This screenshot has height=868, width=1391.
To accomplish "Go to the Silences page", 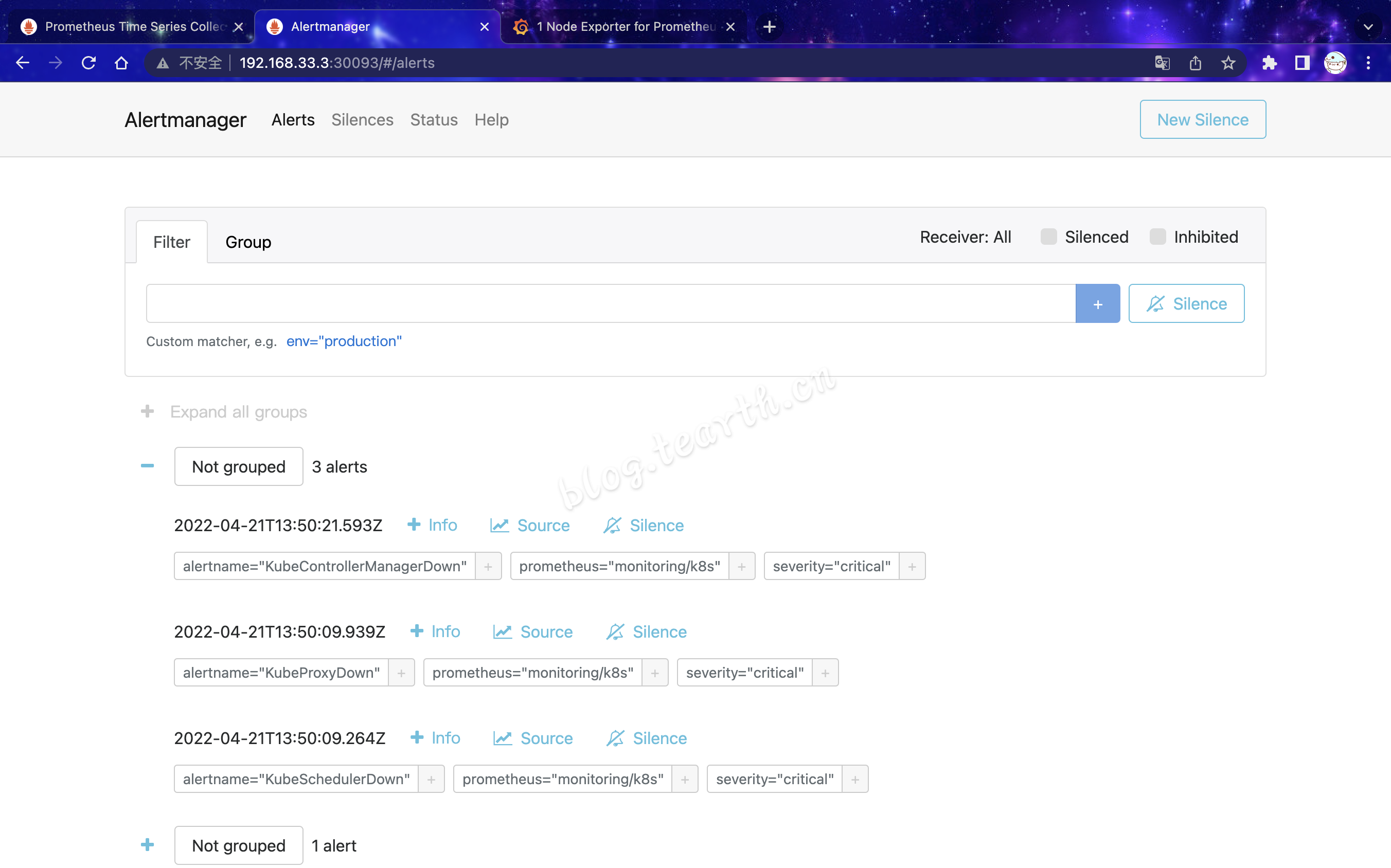I will point(362,119).
